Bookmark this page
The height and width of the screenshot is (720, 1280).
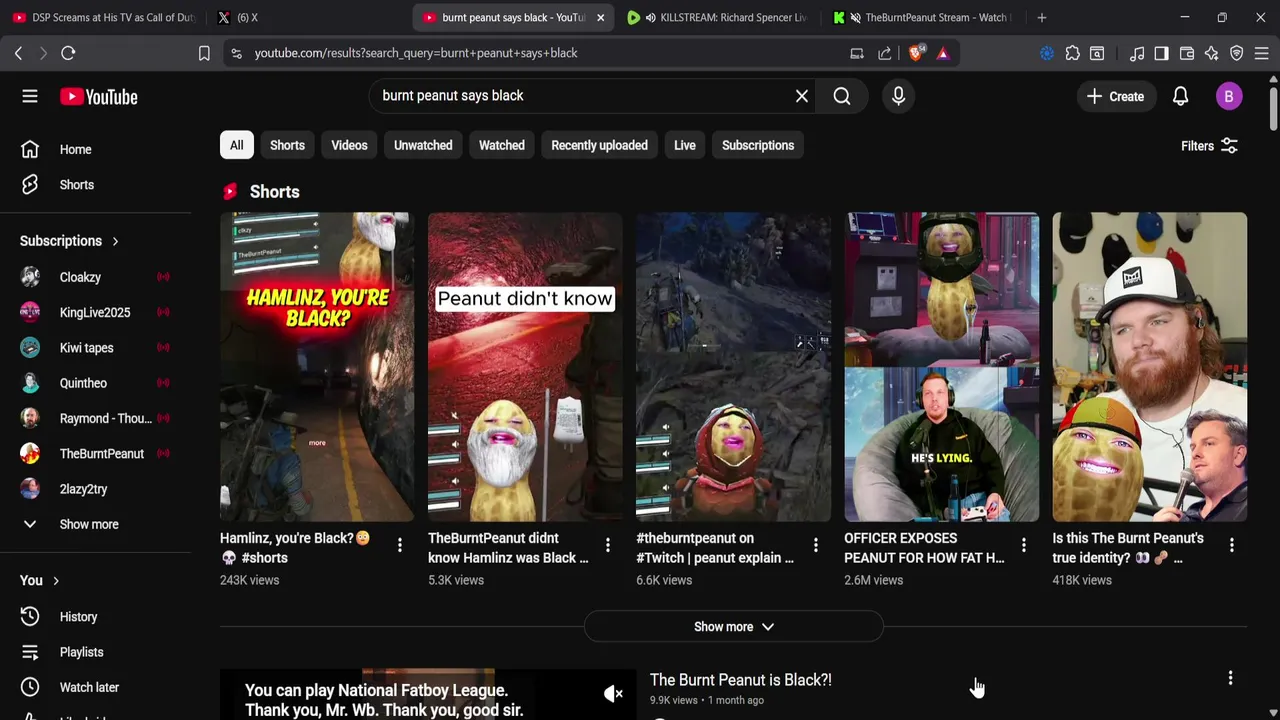204,53
